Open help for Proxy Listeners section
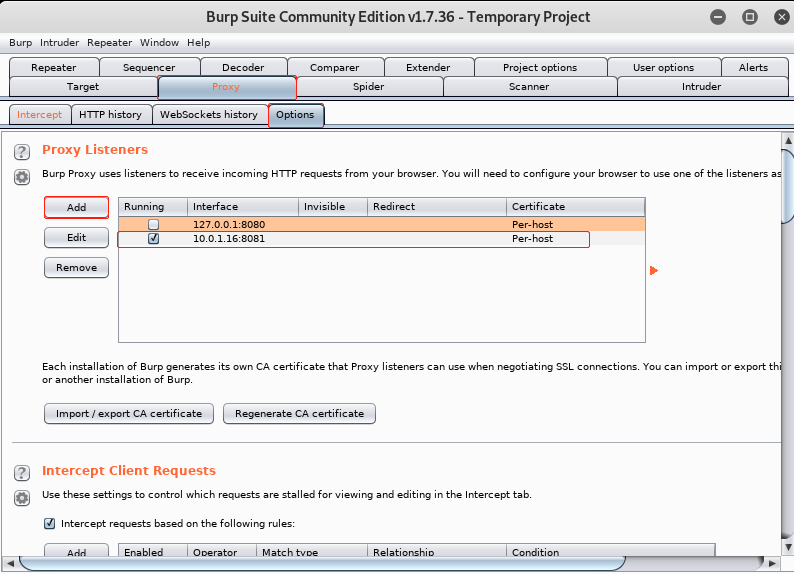Viewport: 794px width, 574px height. click(x=21, y=152)
